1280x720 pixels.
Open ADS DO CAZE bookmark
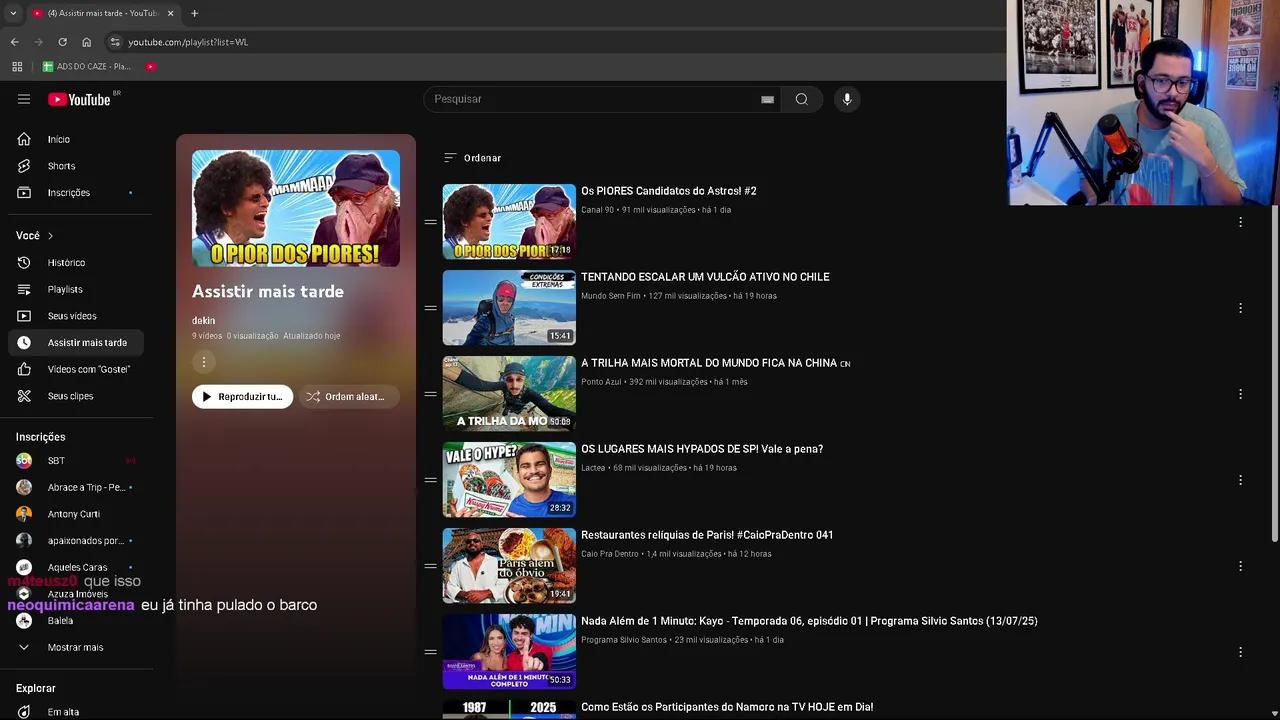pyautogui.click(x=87, y=67)
